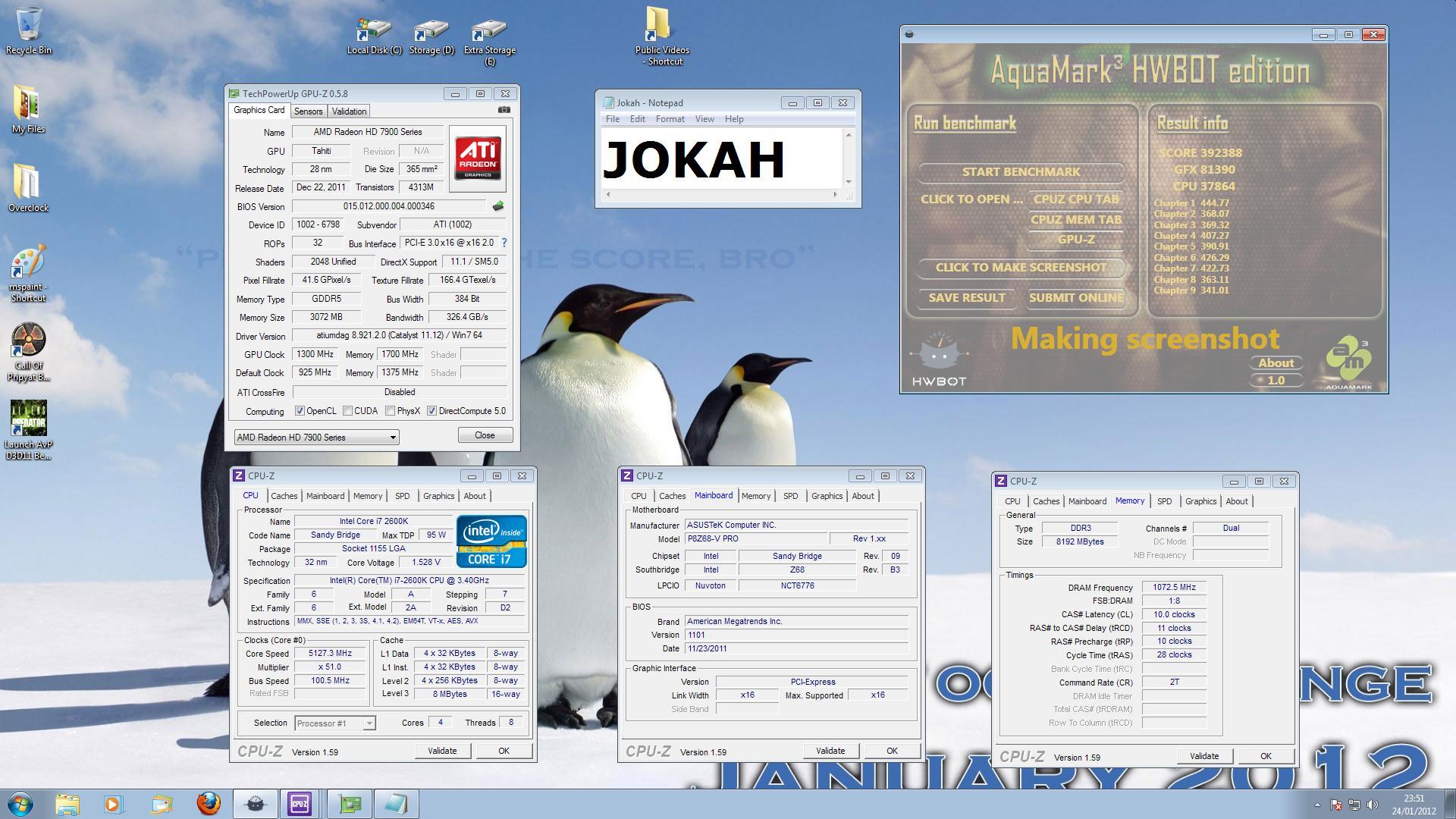Click the BIOS save chip icon in GPU-Z
The height and width of the screenshot is (819, 1456).
point(498,206)
